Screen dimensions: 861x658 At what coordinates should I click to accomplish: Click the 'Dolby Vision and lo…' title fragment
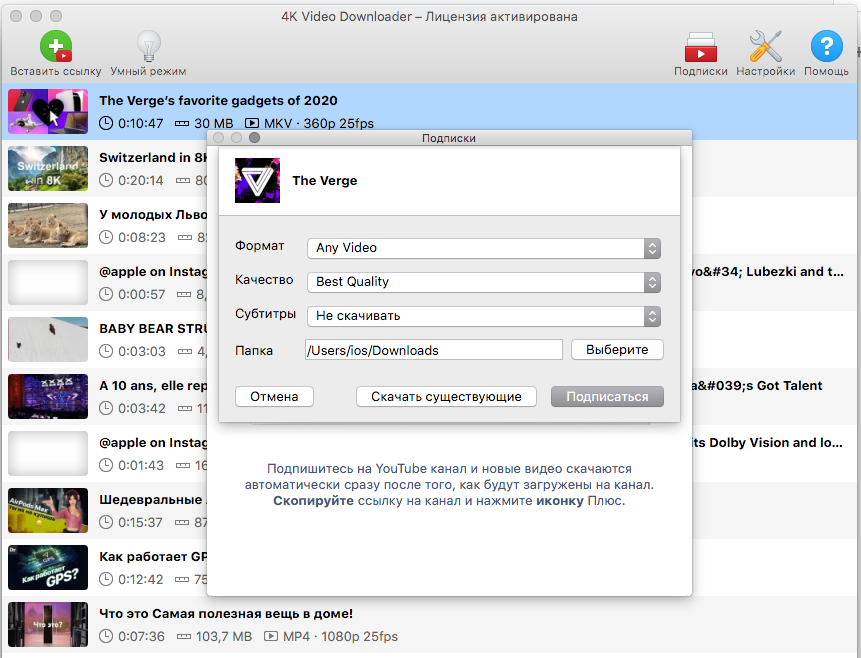[x=775, y=443]
